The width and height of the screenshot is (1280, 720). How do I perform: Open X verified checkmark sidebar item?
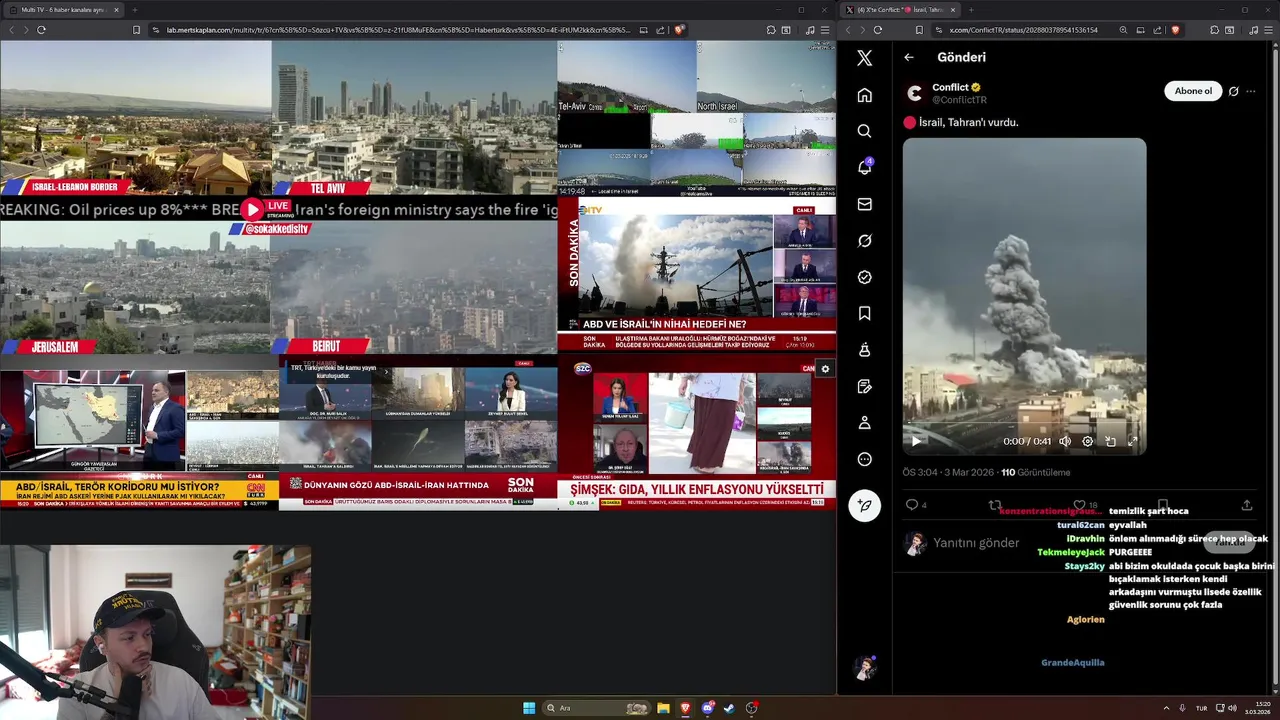coord(865,277)
